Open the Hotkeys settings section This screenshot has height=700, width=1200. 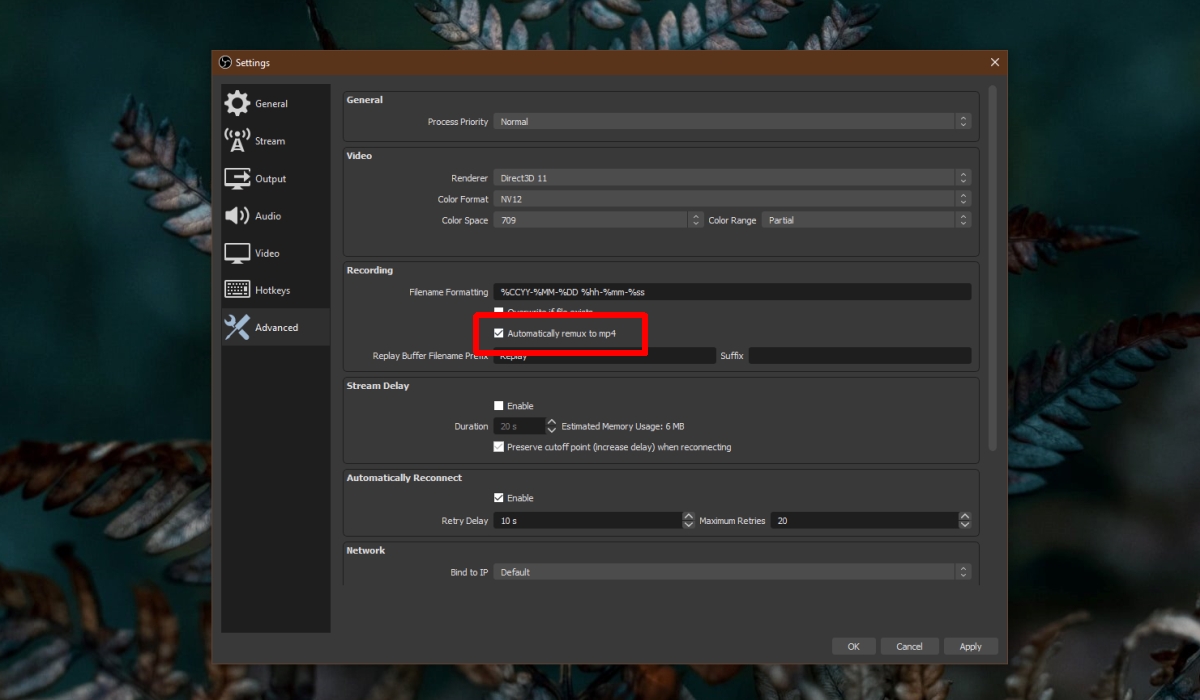click(276, 290)
